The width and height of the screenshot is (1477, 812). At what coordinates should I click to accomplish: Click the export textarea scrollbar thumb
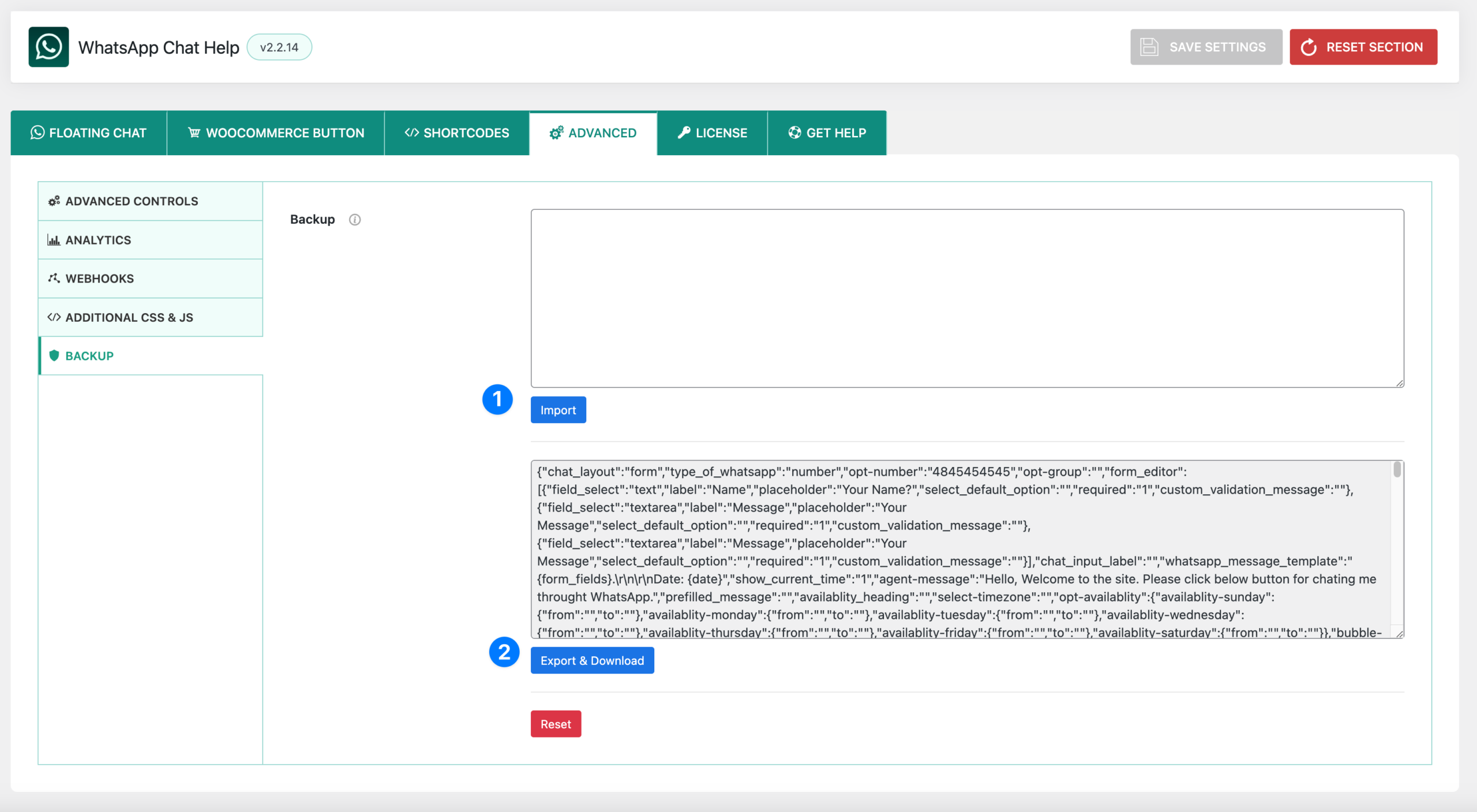pyautogui.click(x=1397, y=469)
